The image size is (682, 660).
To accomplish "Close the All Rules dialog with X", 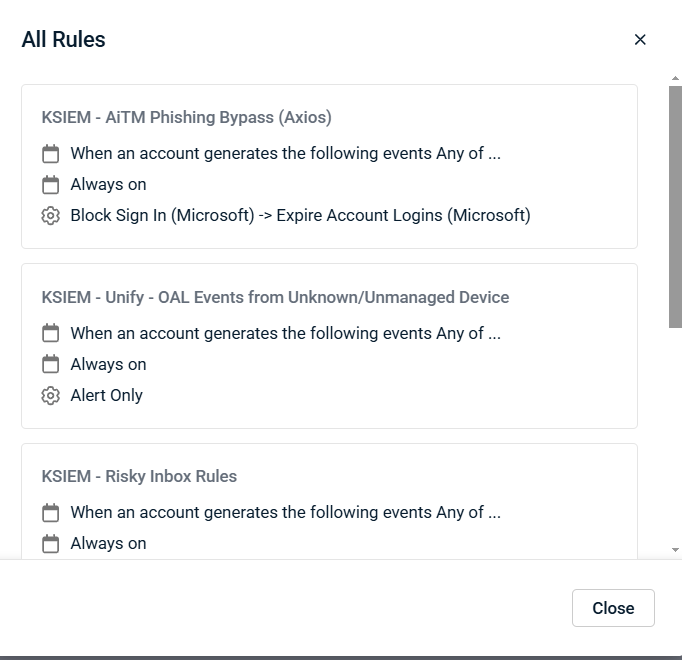I will pos(640,40).
